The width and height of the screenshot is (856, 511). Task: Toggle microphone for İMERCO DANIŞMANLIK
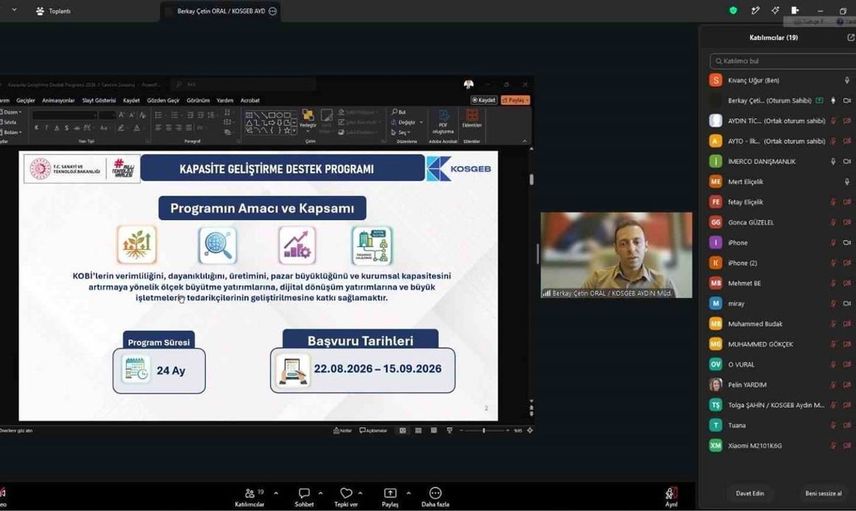coord(833,162)
